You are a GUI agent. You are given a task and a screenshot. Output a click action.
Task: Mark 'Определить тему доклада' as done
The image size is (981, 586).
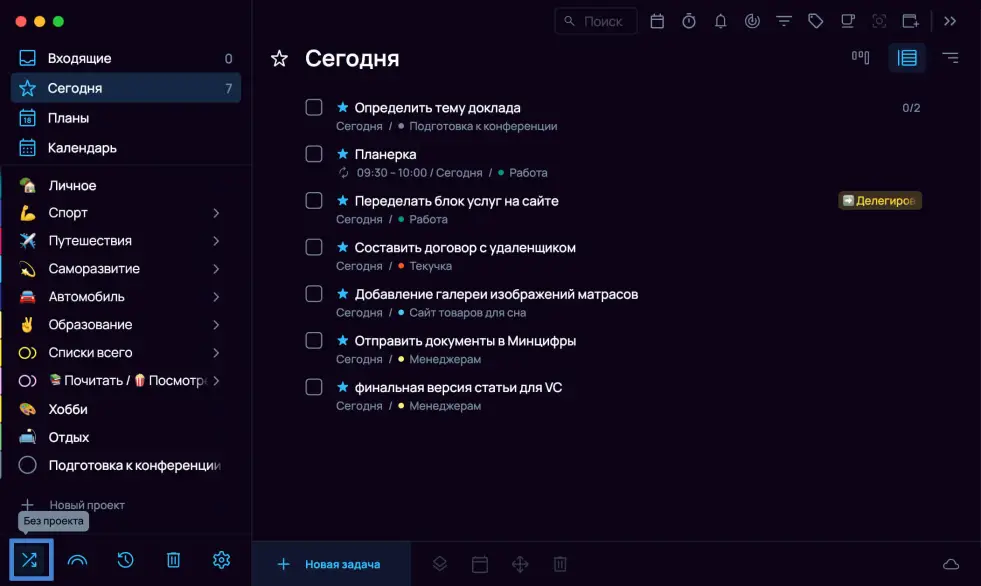[x=314, y=107]
